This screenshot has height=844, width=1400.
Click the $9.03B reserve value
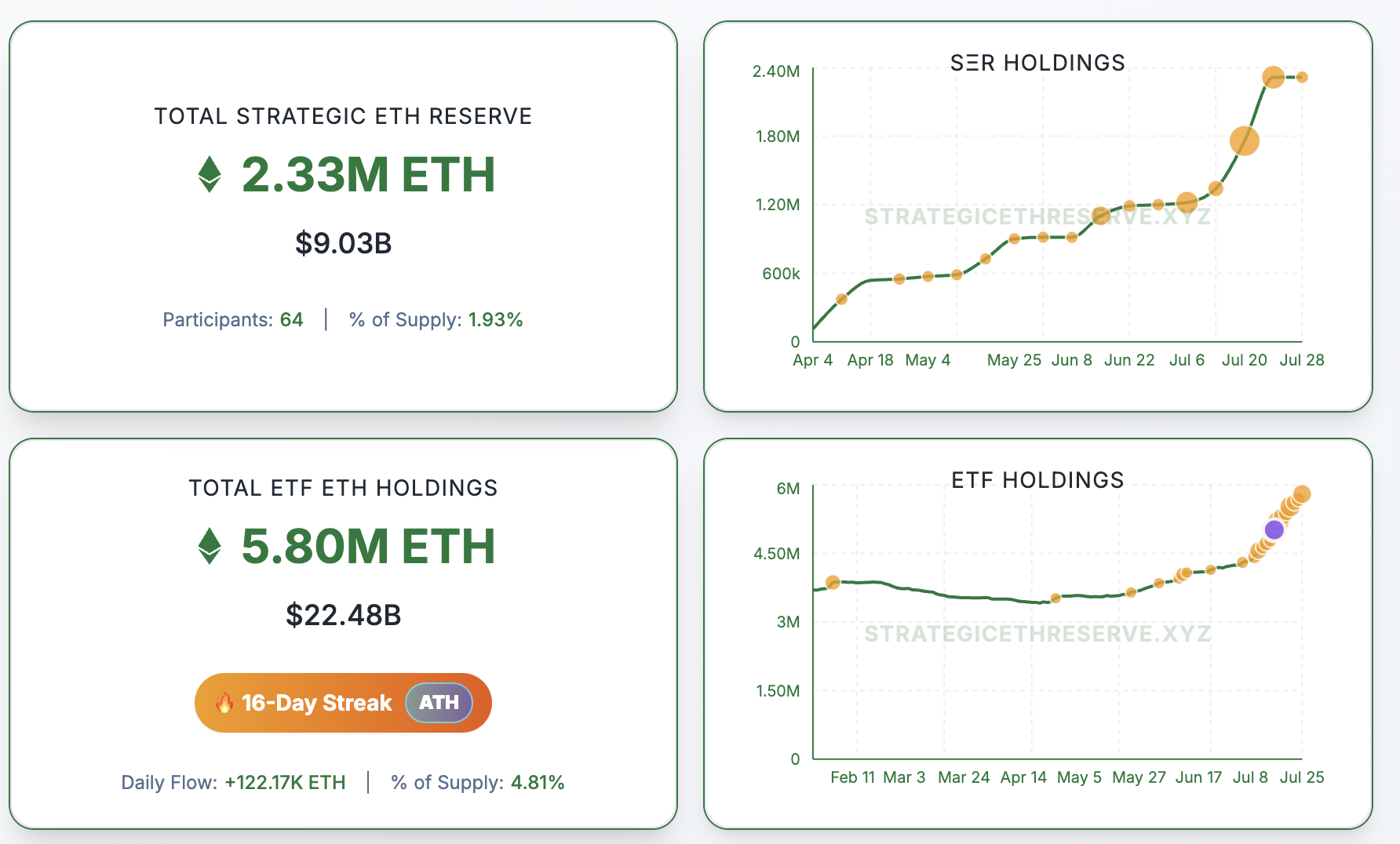343,244
